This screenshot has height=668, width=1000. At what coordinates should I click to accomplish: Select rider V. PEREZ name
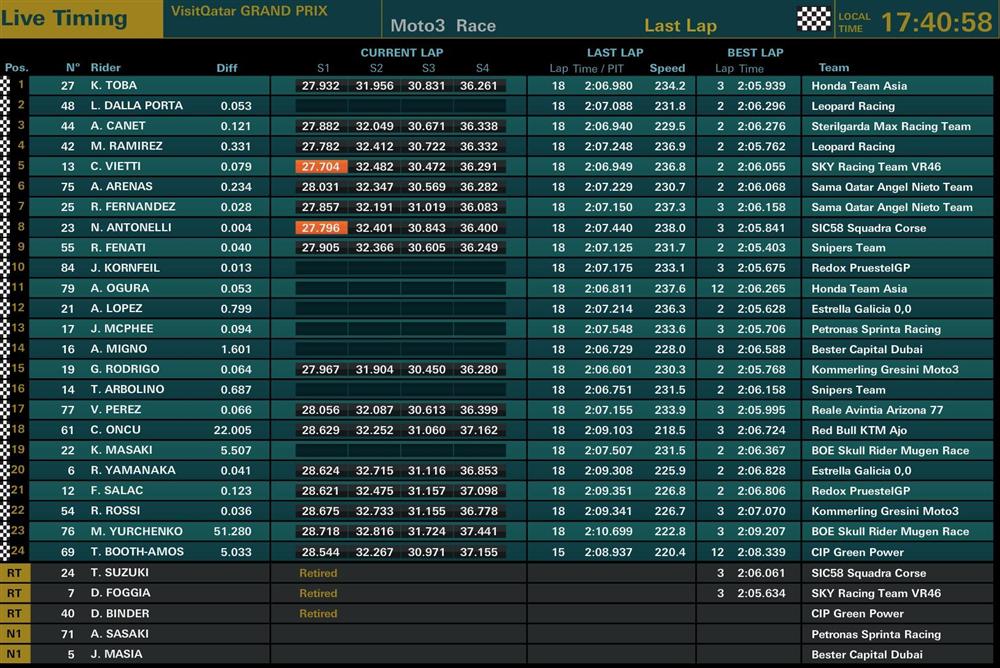(115, 410)
